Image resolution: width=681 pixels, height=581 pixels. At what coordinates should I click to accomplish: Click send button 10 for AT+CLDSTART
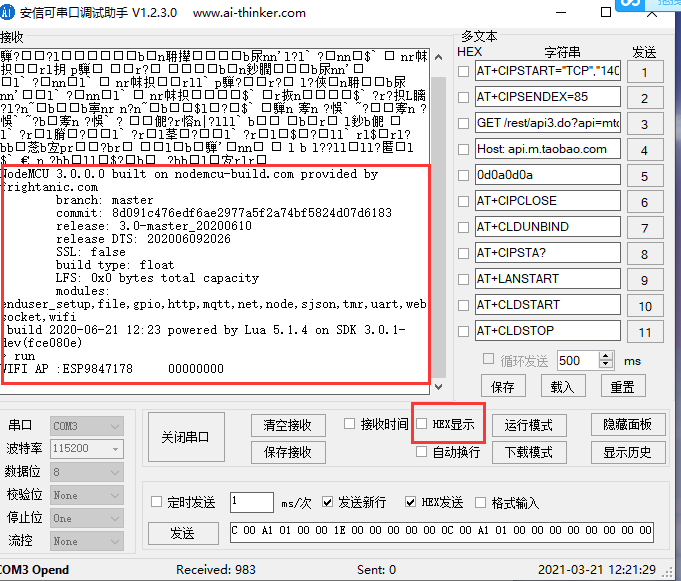(645, 306)
